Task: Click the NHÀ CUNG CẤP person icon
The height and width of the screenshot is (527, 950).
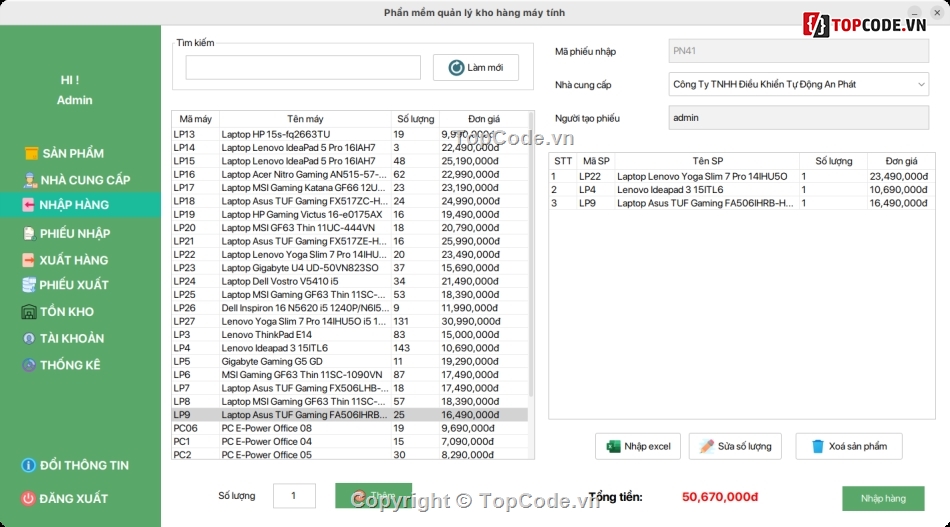Action: (30, 180)
